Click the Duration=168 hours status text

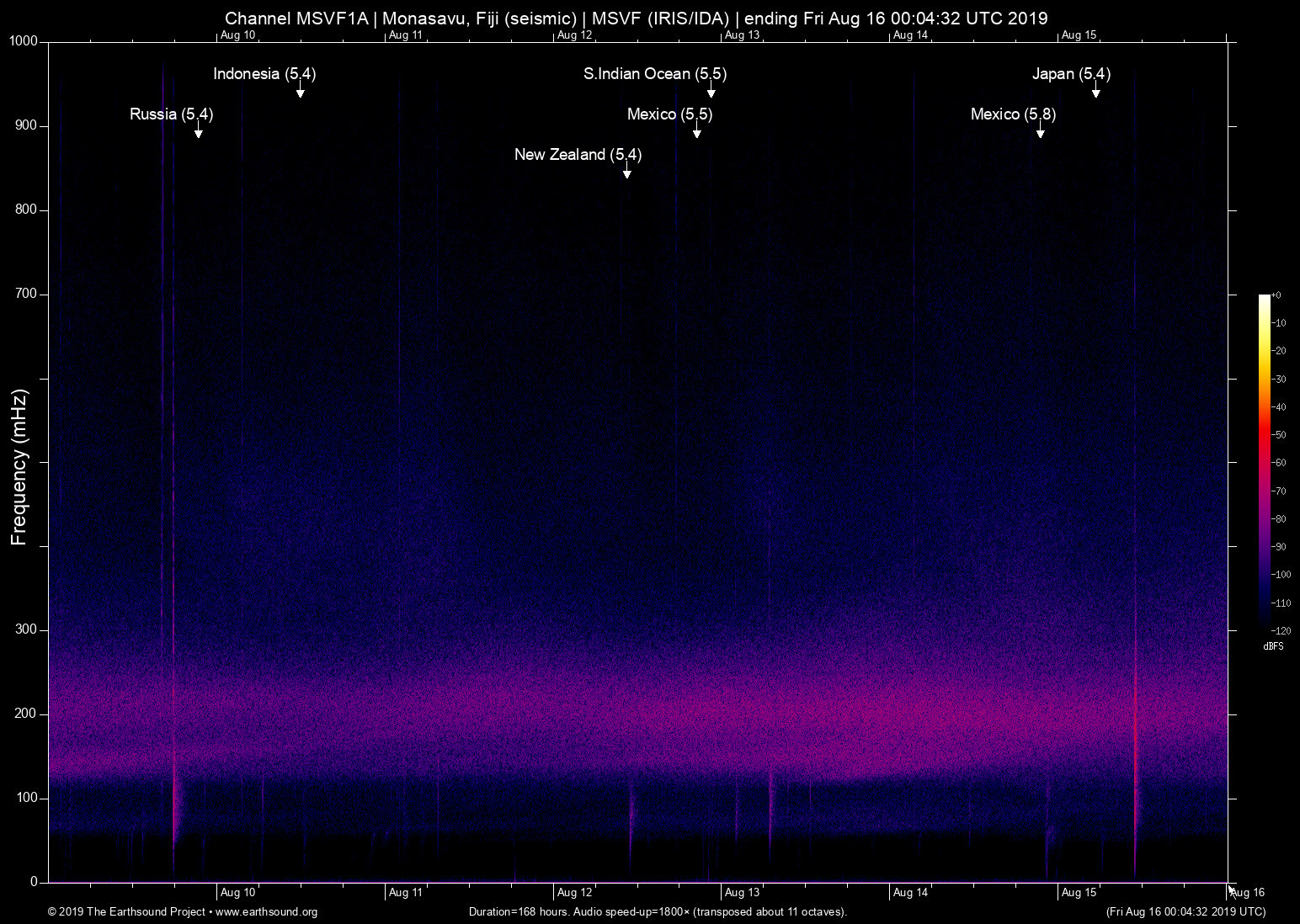[x=658, y=912]
